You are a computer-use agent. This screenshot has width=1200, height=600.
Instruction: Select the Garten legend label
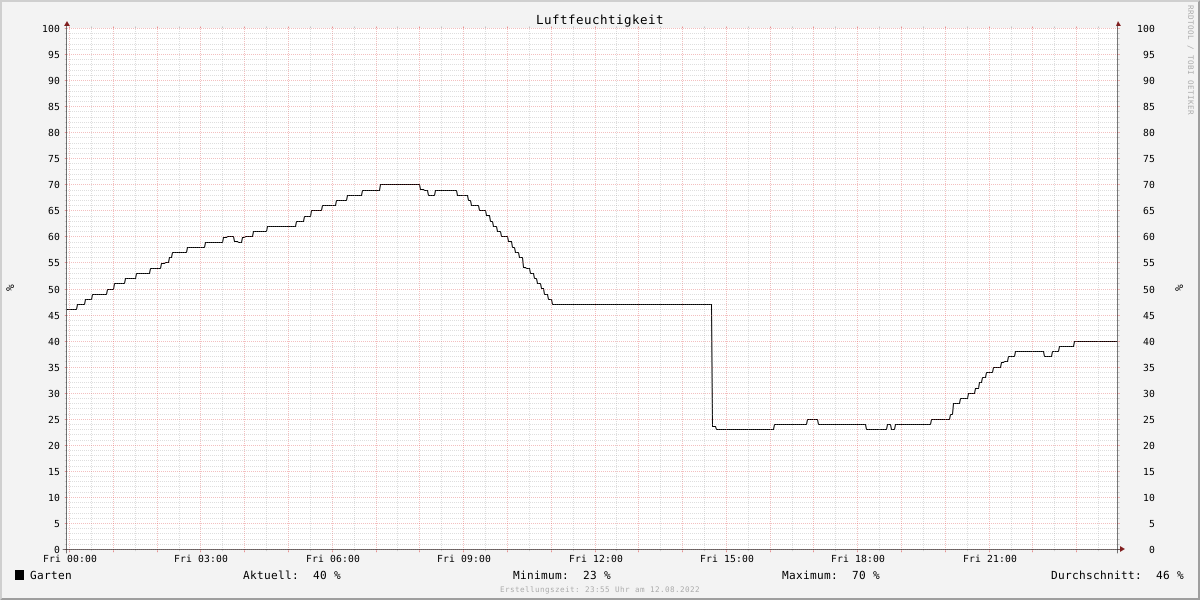click(x=51, y=575)
